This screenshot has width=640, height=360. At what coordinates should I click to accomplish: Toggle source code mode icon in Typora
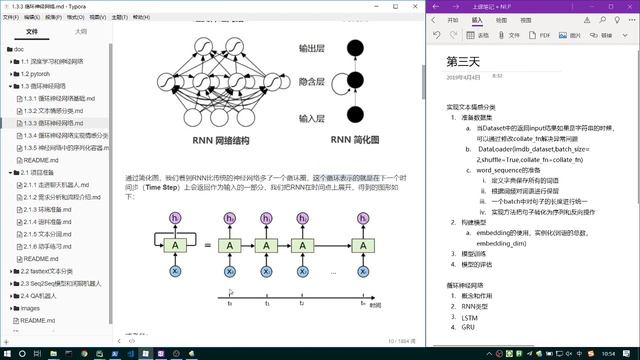tap(132, 341)
